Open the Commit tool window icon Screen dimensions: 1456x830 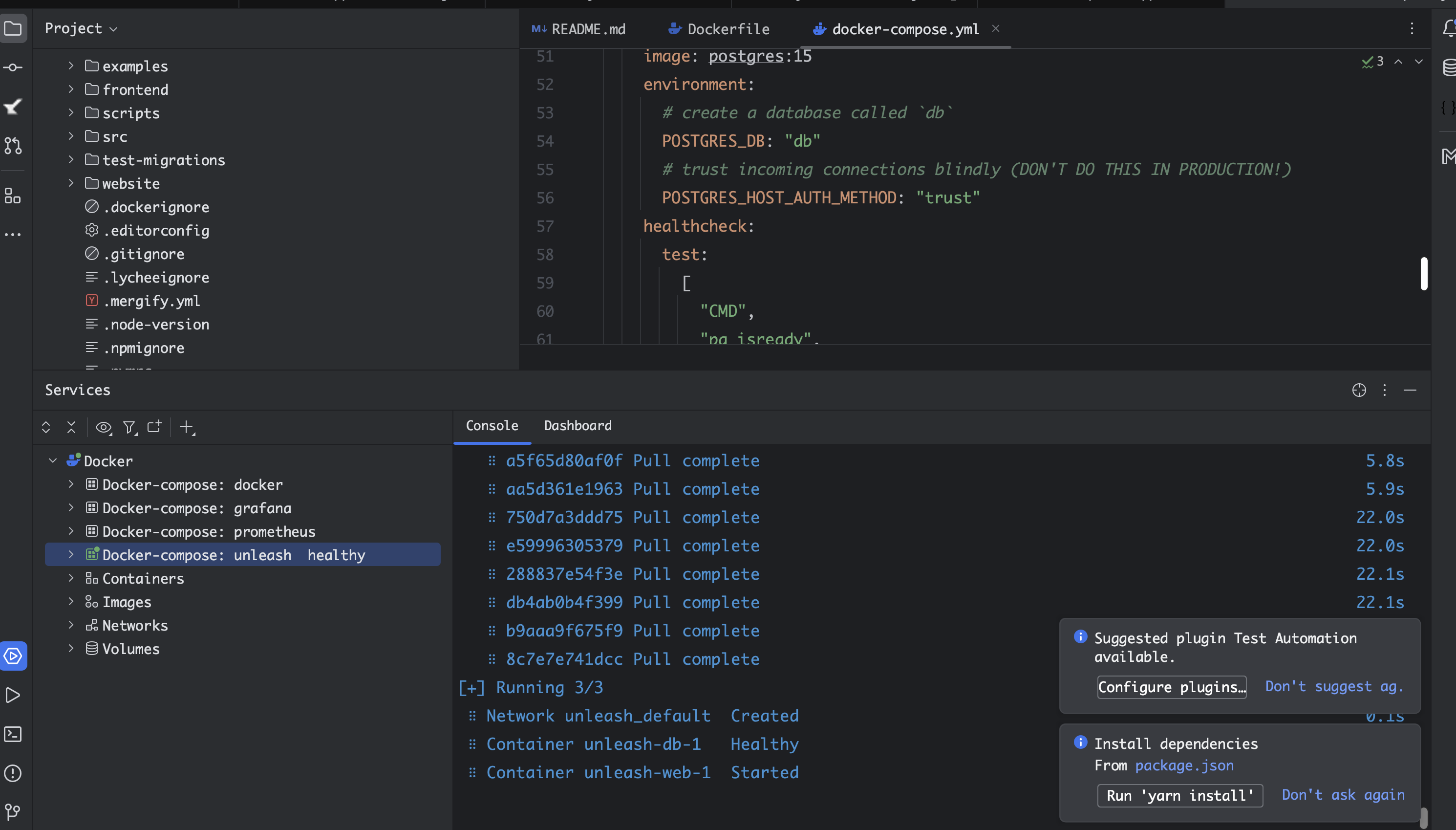[x=13, y=68]
